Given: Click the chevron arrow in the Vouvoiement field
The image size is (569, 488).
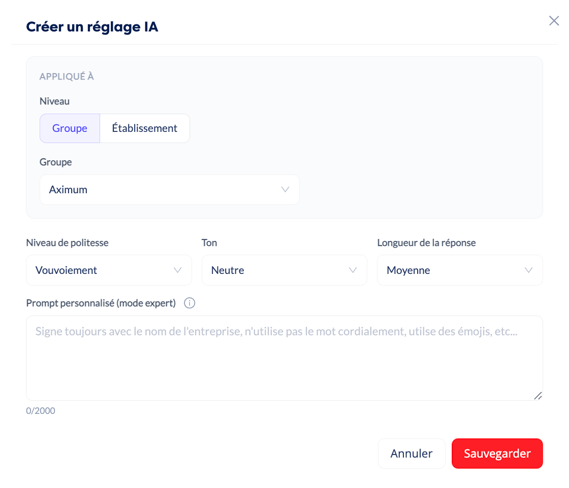Looking at the screenshot, I should click(x=177, y=270).
